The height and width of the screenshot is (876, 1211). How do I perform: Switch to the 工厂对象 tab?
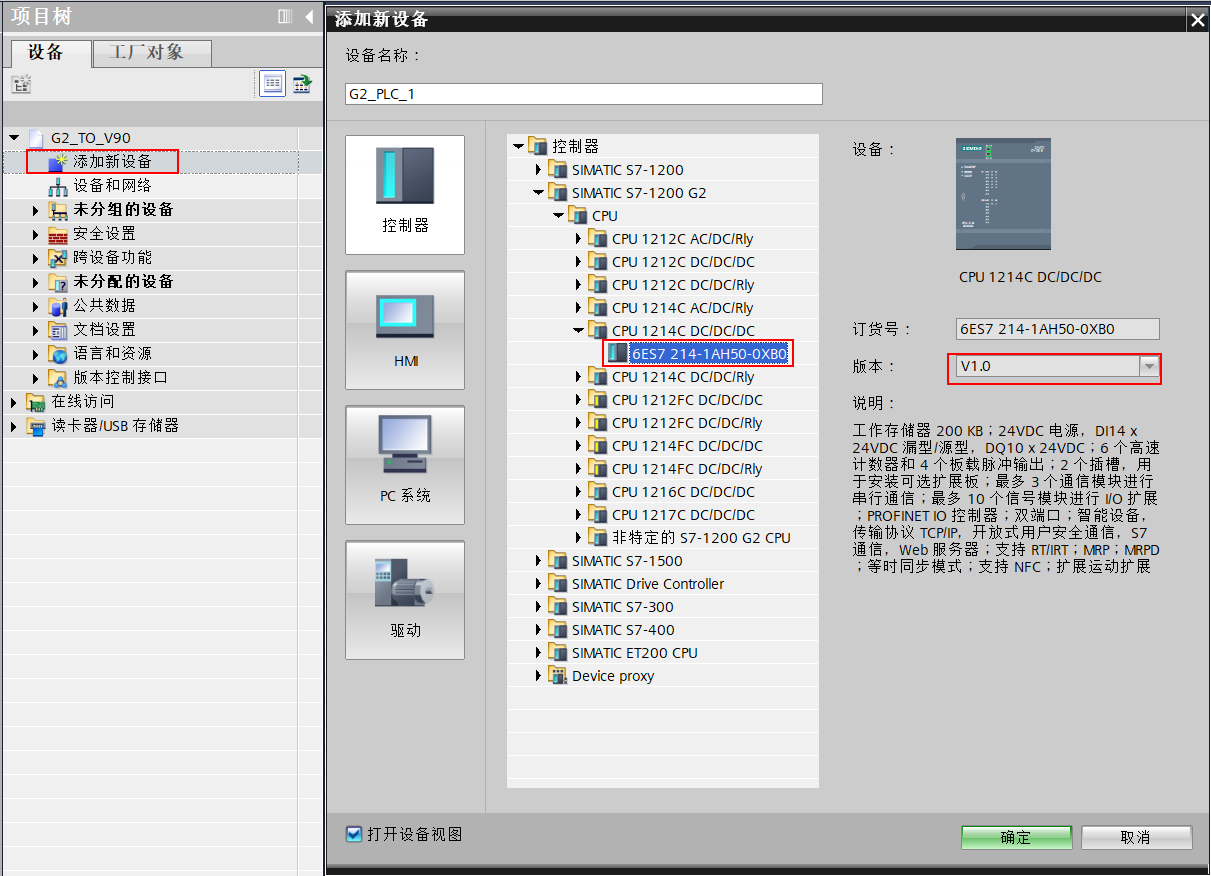(151, 54)
